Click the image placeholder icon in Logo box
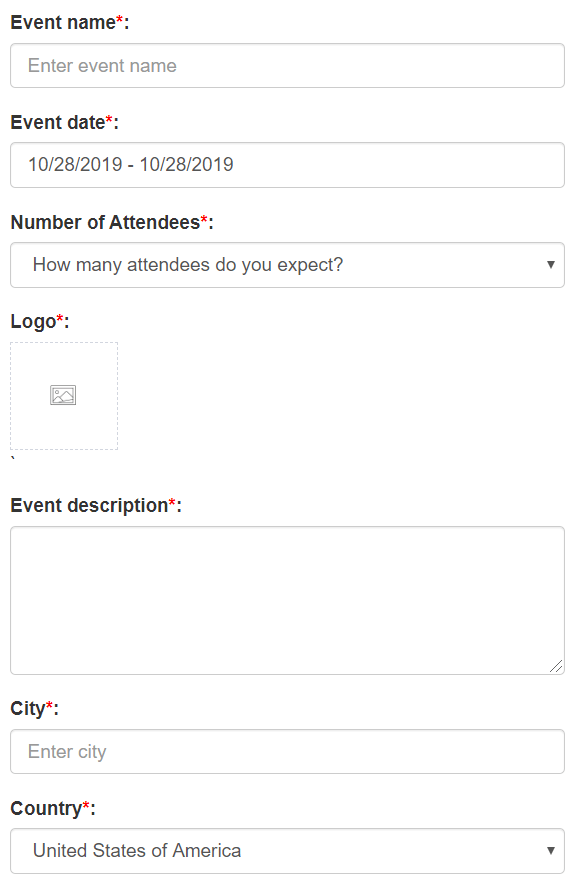 coord(63,395)
